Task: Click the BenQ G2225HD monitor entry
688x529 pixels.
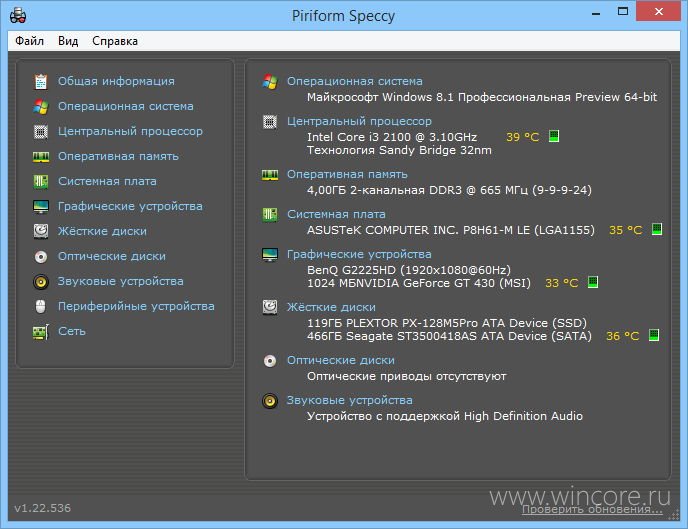Action: click(x=408, y=270)
